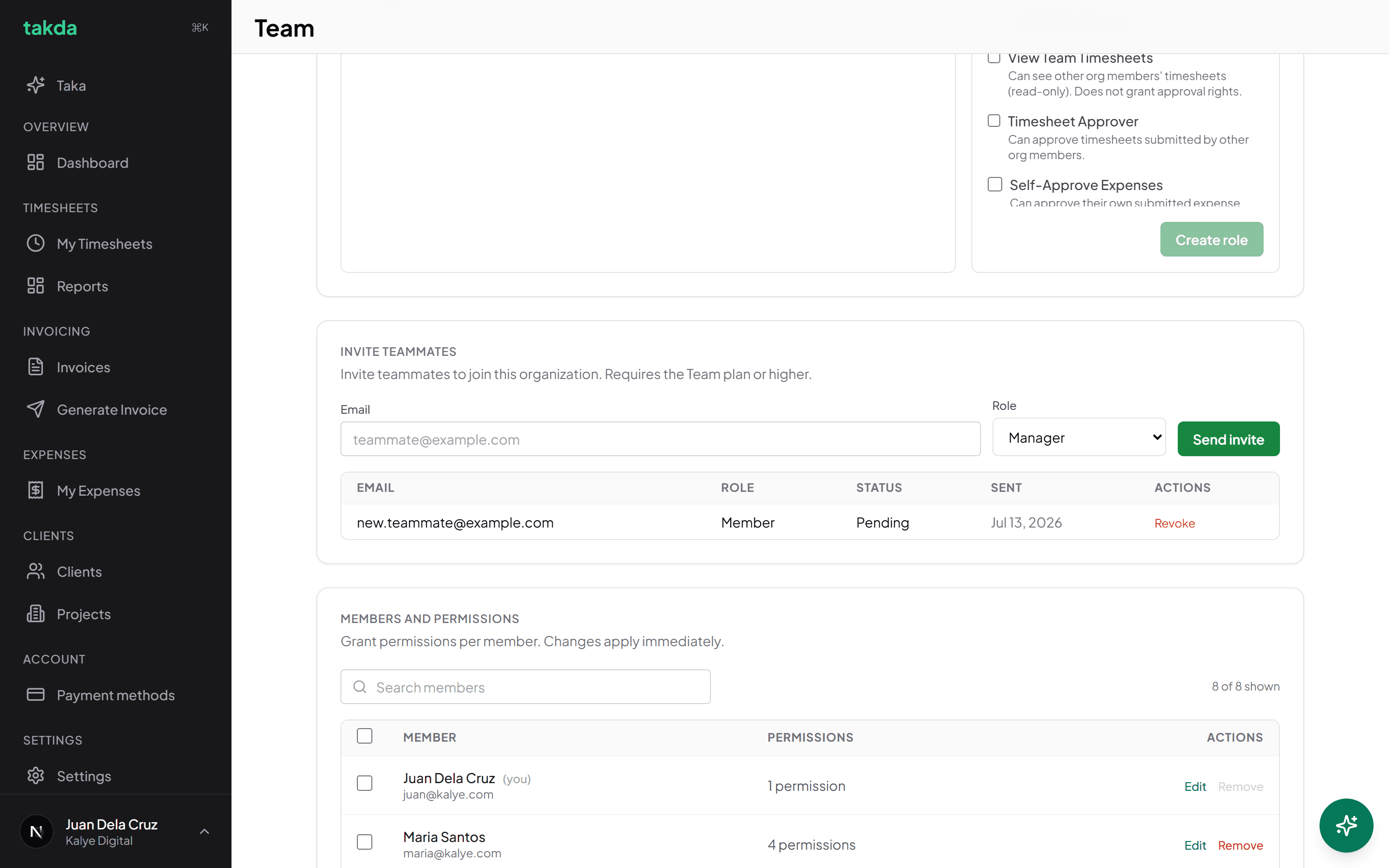1389x868 pixels.
Task: Navigate to Projects in the sidebar
Action: [x=84, y=614]
